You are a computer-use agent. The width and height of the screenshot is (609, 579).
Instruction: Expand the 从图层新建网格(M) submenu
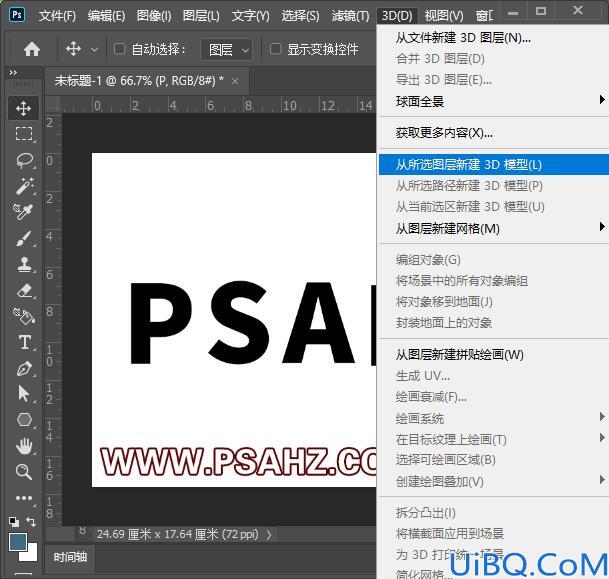click(602, 227)
